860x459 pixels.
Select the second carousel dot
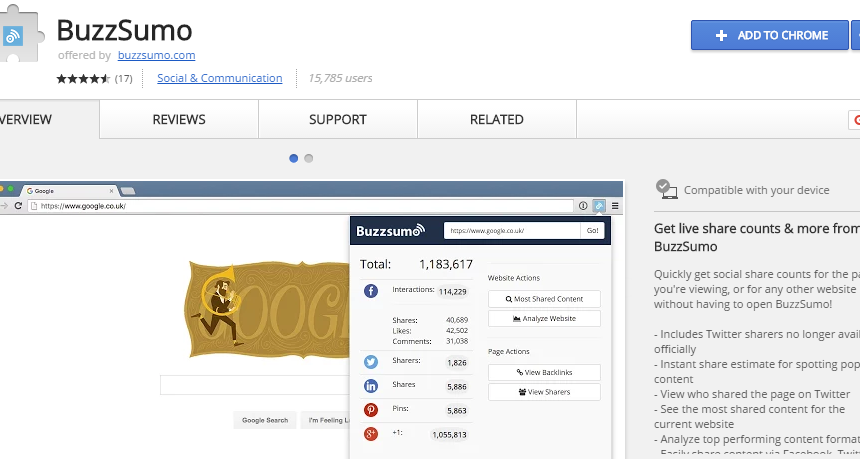pos(309,158)
